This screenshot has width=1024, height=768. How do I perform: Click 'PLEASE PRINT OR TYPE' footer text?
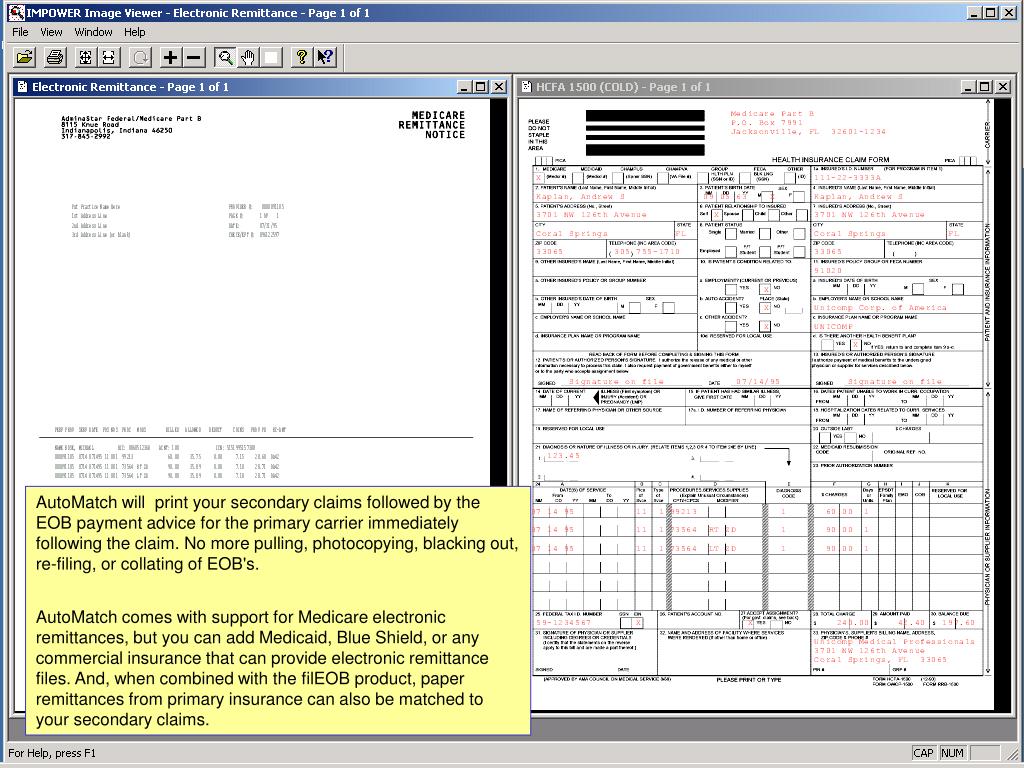(x=748, y=680)
